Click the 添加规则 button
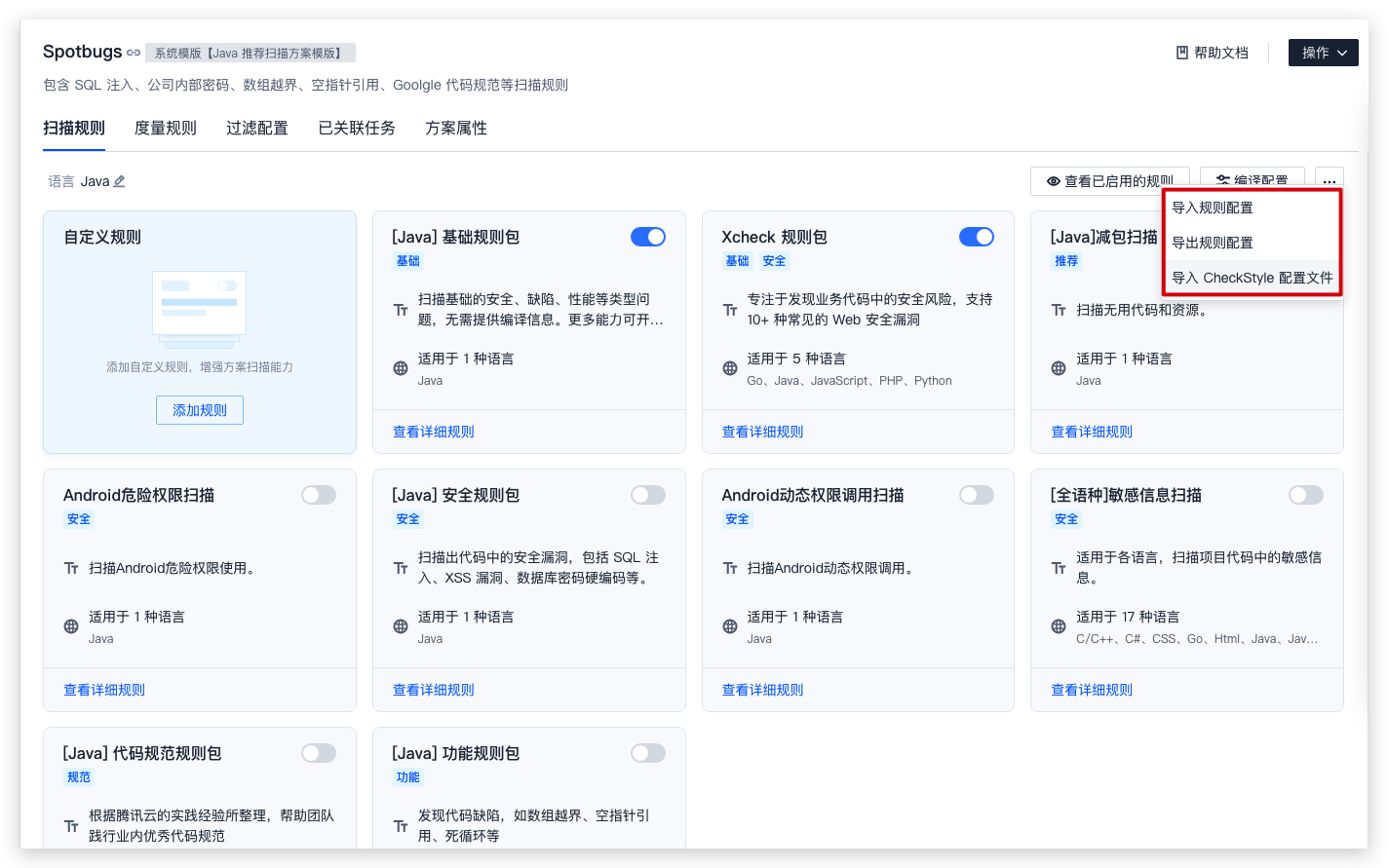The width and height of the screenshot is (1388, 868). [x=200, y=410]
